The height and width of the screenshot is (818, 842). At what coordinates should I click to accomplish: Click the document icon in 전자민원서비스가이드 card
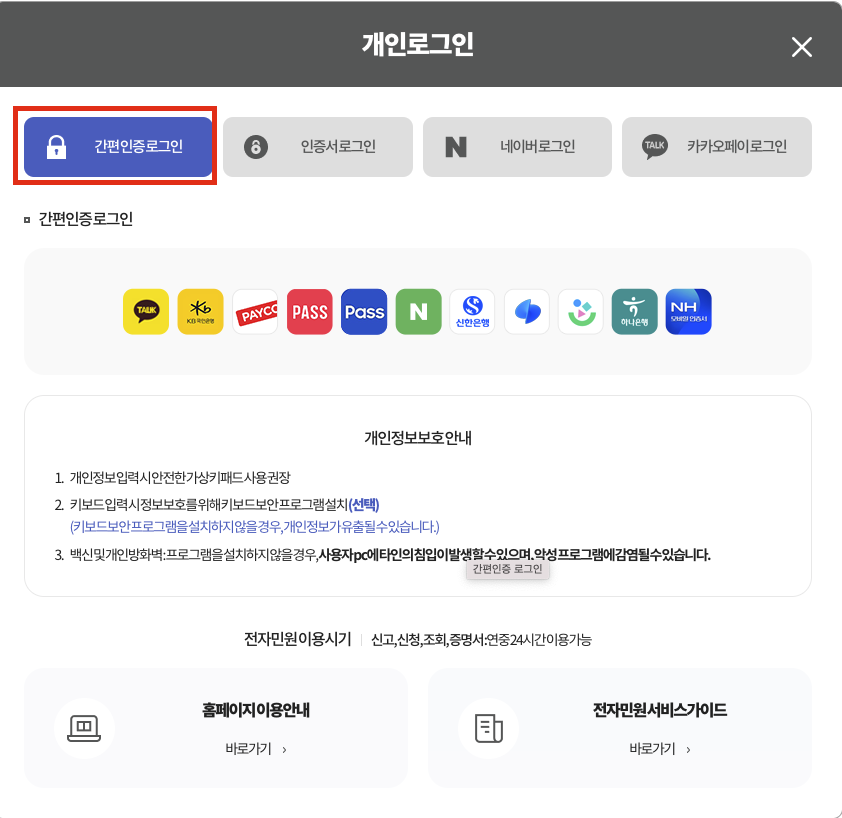pos(488,727)
